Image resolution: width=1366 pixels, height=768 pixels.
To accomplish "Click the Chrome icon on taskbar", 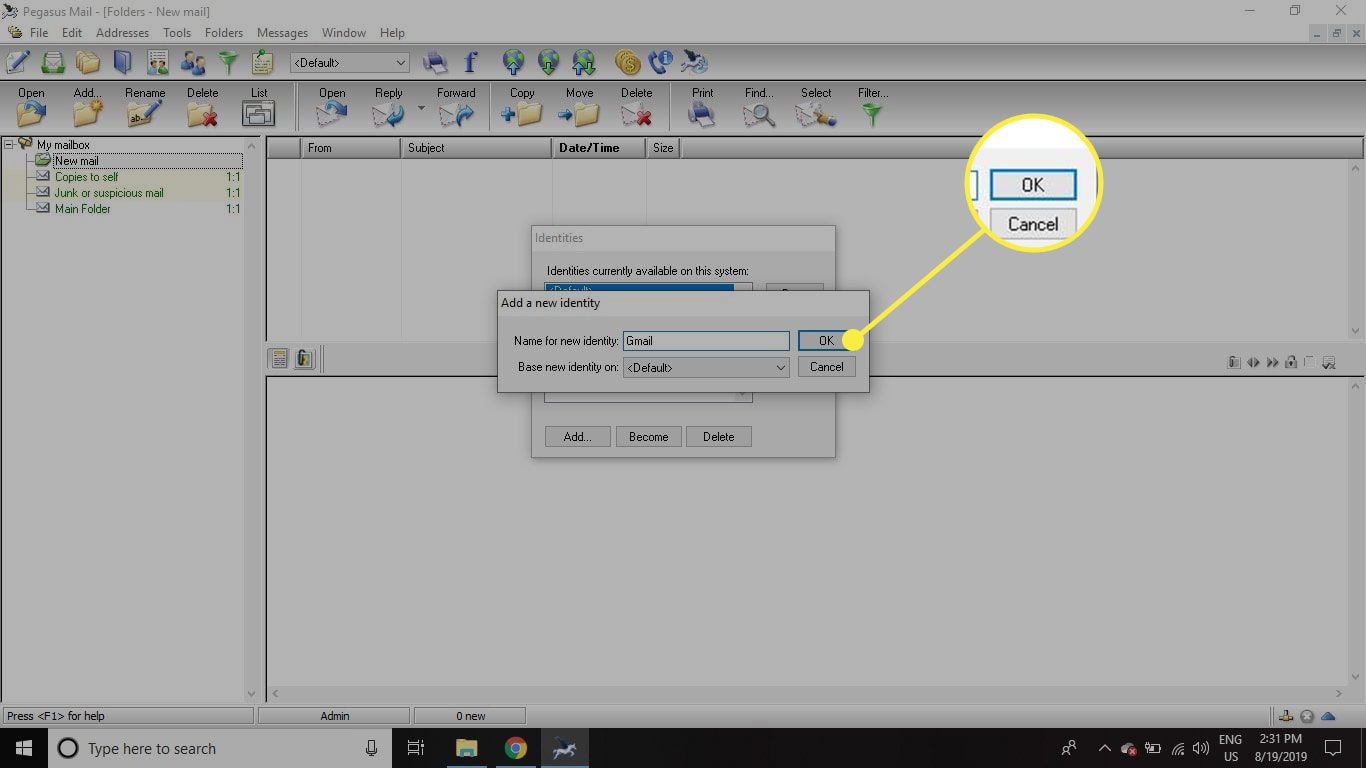I will tap(515, 748).
